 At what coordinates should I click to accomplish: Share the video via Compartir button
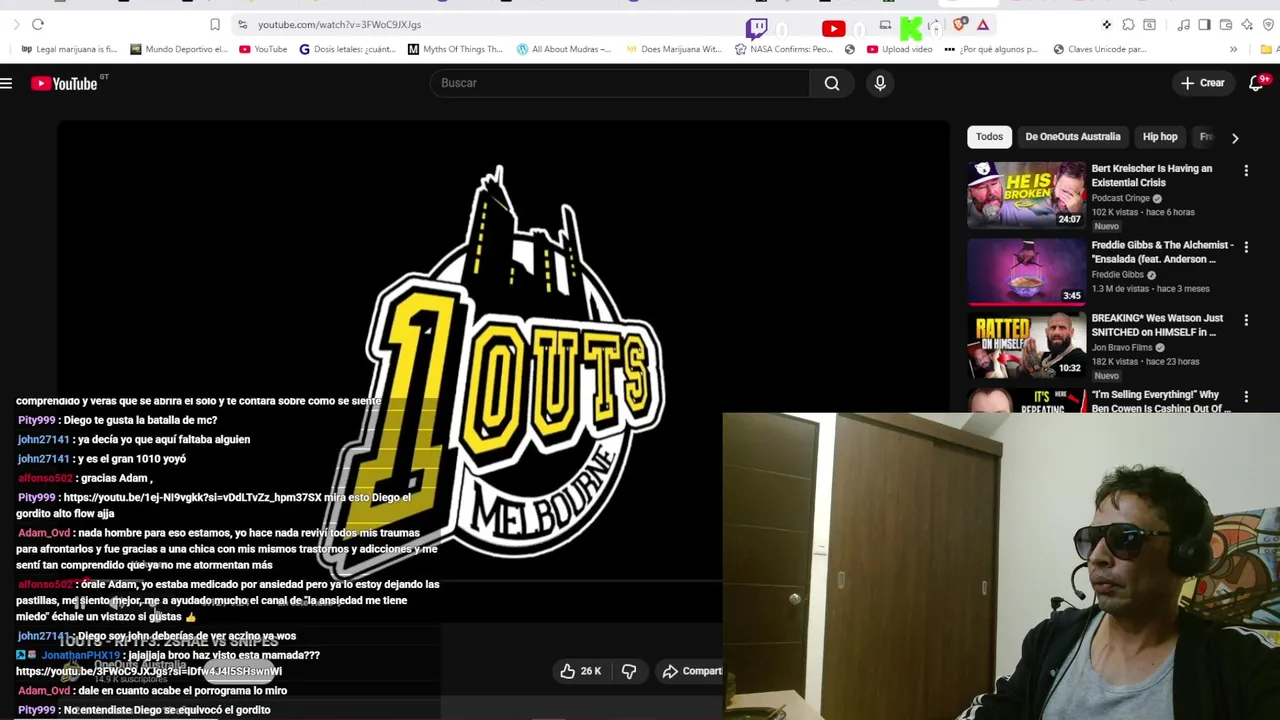point(692,671)
